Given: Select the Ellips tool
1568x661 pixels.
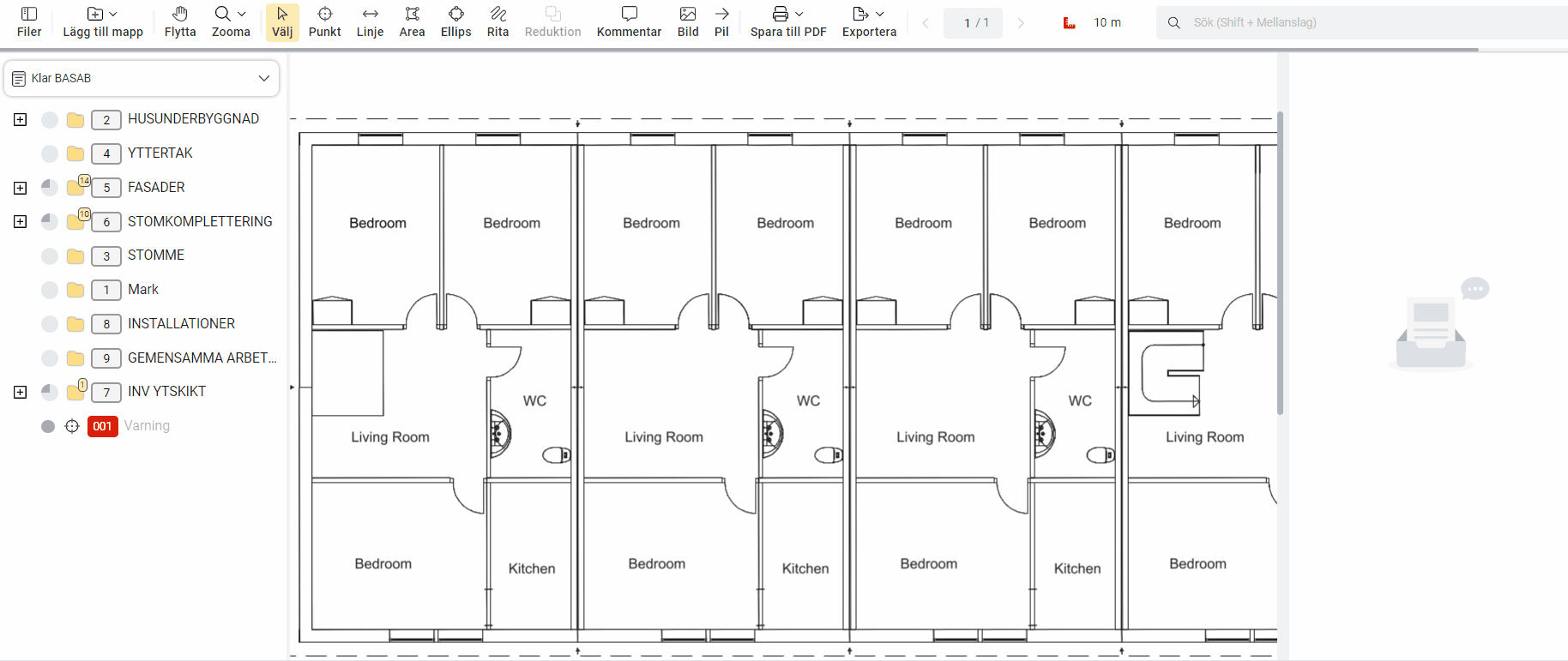Looking at the screenshot, I should click(456, 22).
